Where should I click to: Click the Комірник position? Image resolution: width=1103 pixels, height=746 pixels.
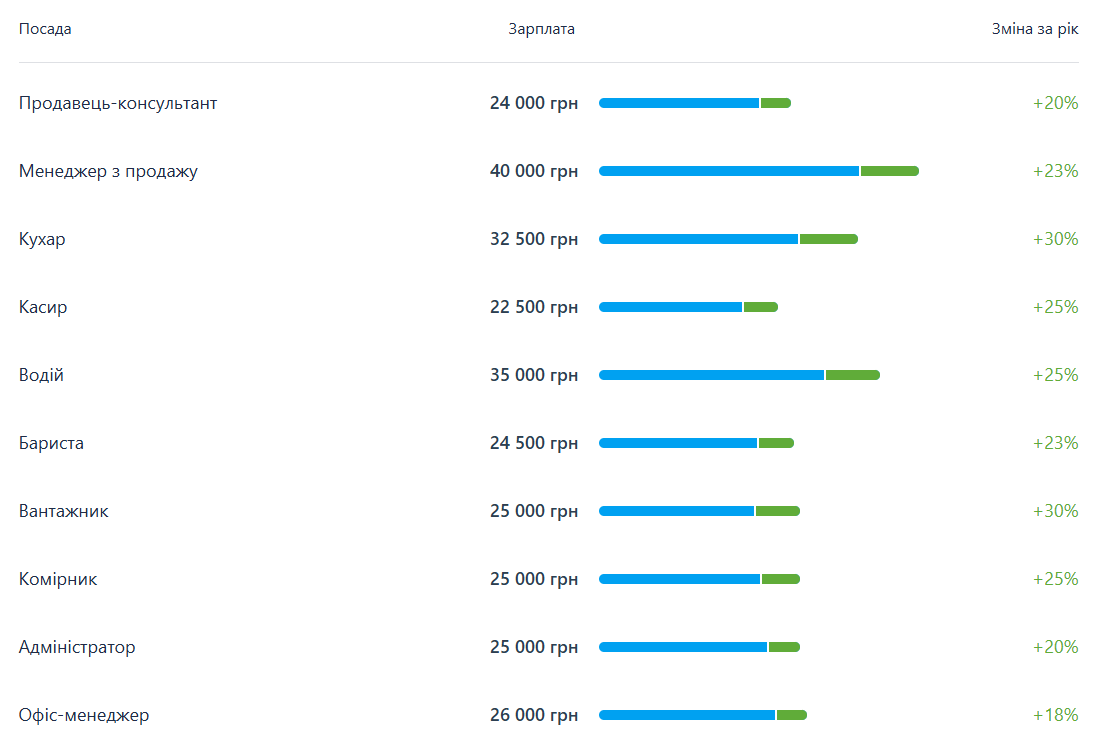pyautogui.click(x=58, y=579)
